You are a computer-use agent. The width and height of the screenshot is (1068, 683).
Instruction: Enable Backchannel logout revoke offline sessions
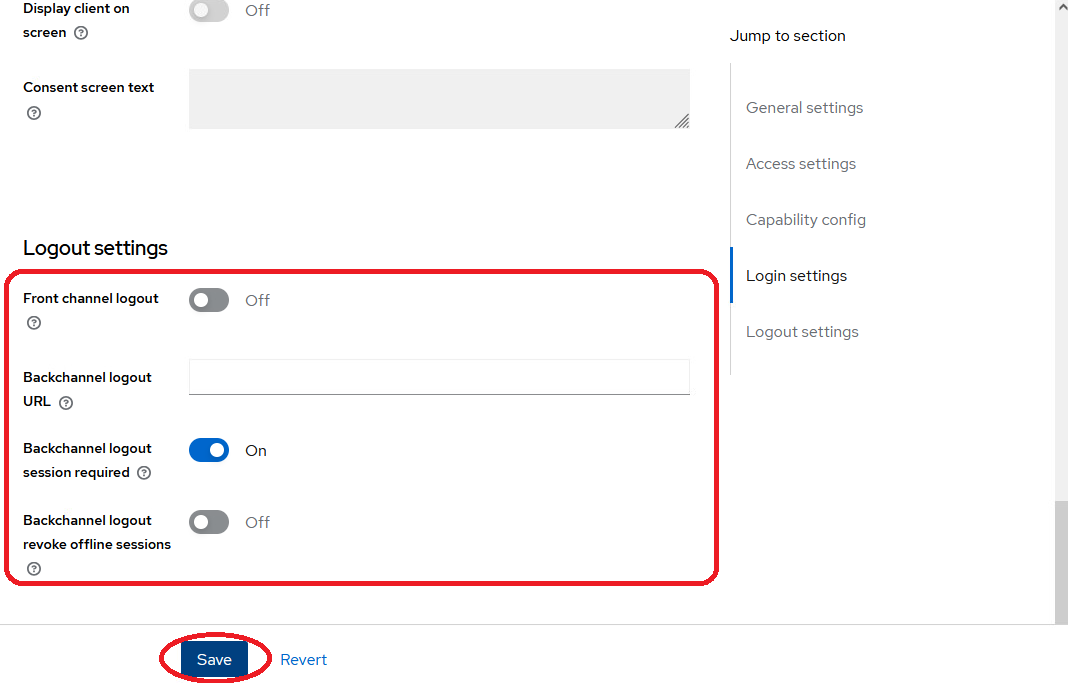208,521
